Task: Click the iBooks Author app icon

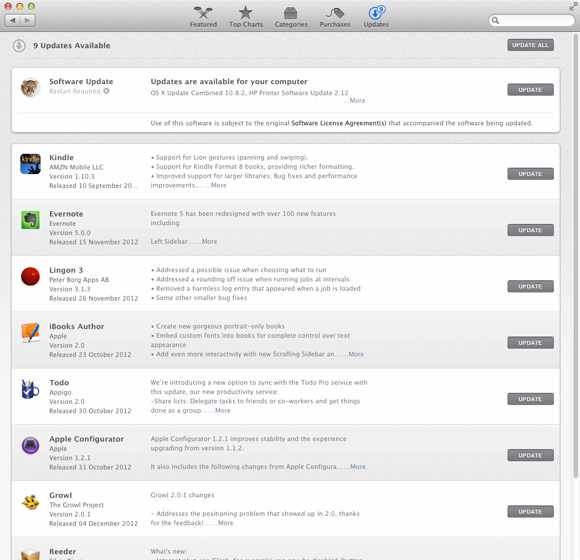Action: coord(30,333)
